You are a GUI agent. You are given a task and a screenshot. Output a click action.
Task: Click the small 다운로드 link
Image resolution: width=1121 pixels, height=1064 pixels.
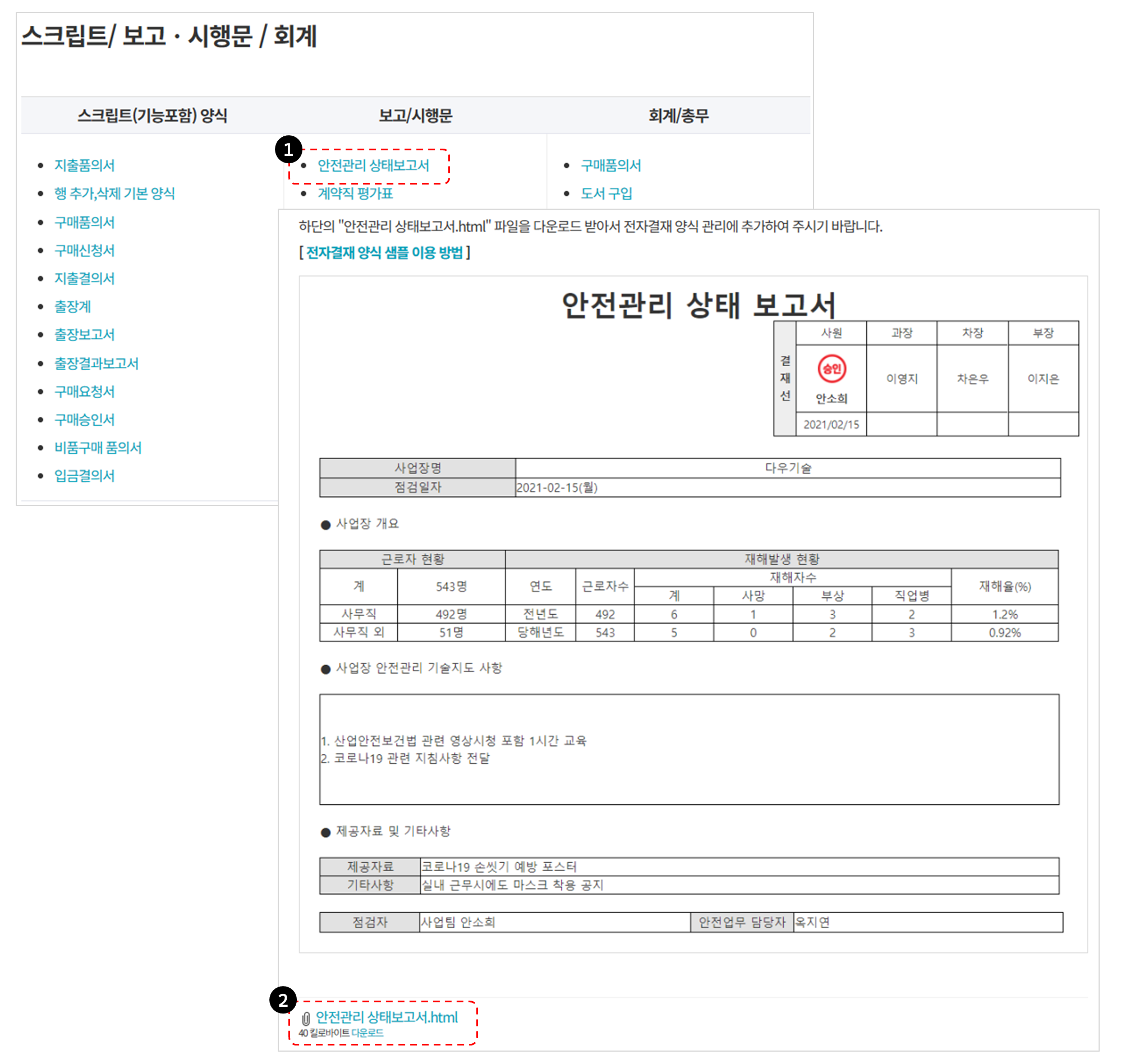pos(367,1033)
